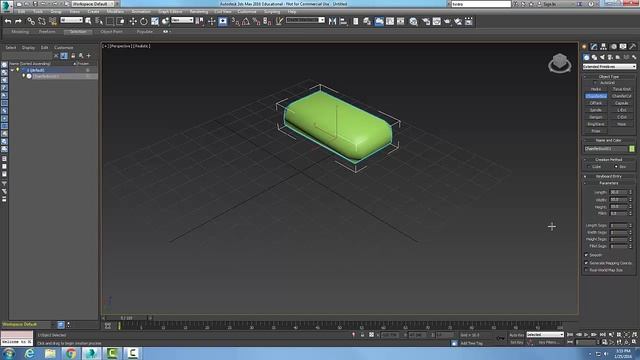Toggle the Smooth checkbox
Image resolution: width=640 pixels, height=360 pixels.
[587, 255]
